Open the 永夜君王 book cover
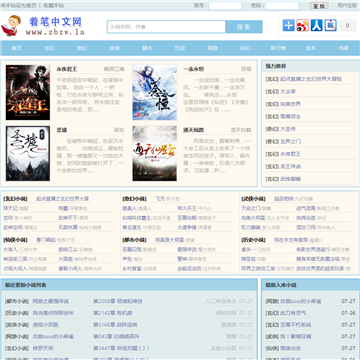 pyautogui.click(x=28, y=92)
